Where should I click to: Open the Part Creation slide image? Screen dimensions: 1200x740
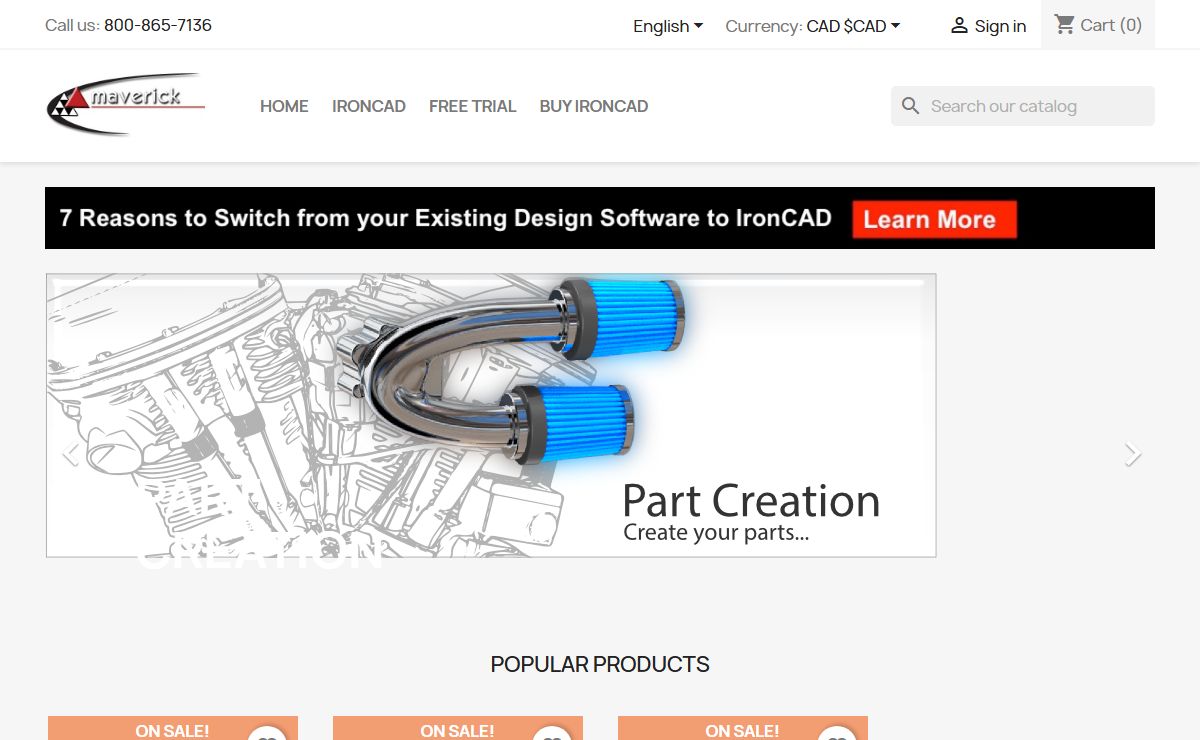(491, 415)
